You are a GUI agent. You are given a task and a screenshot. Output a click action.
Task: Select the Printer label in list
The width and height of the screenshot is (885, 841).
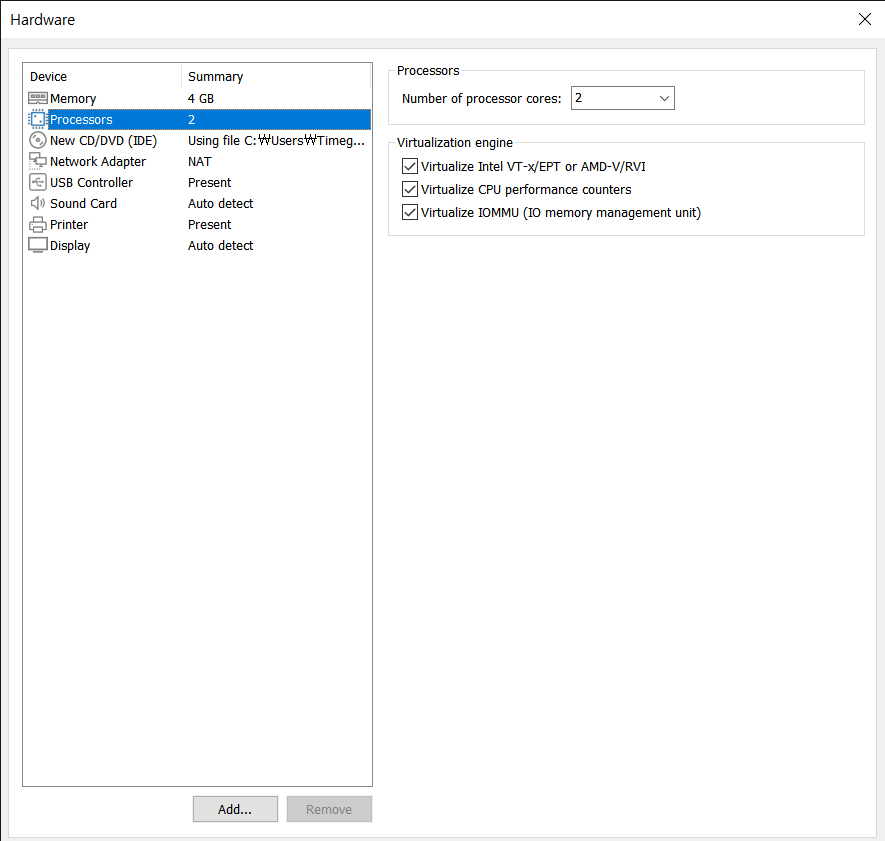pos(69,225)
